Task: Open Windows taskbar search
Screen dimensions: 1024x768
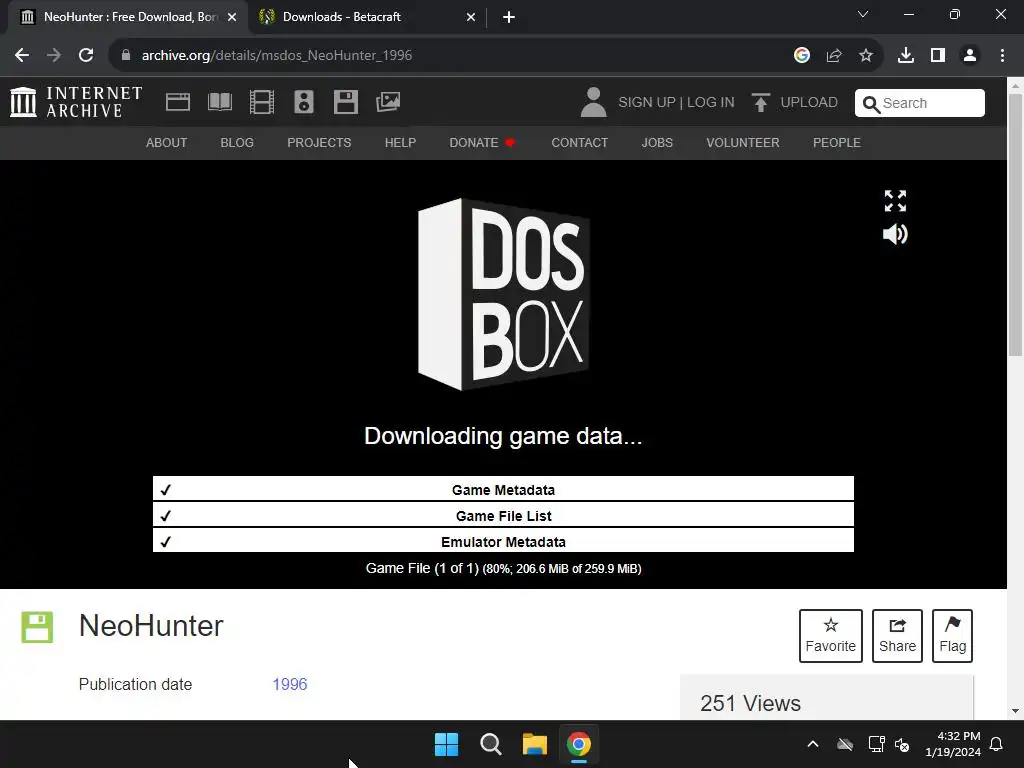Action: 490,744
